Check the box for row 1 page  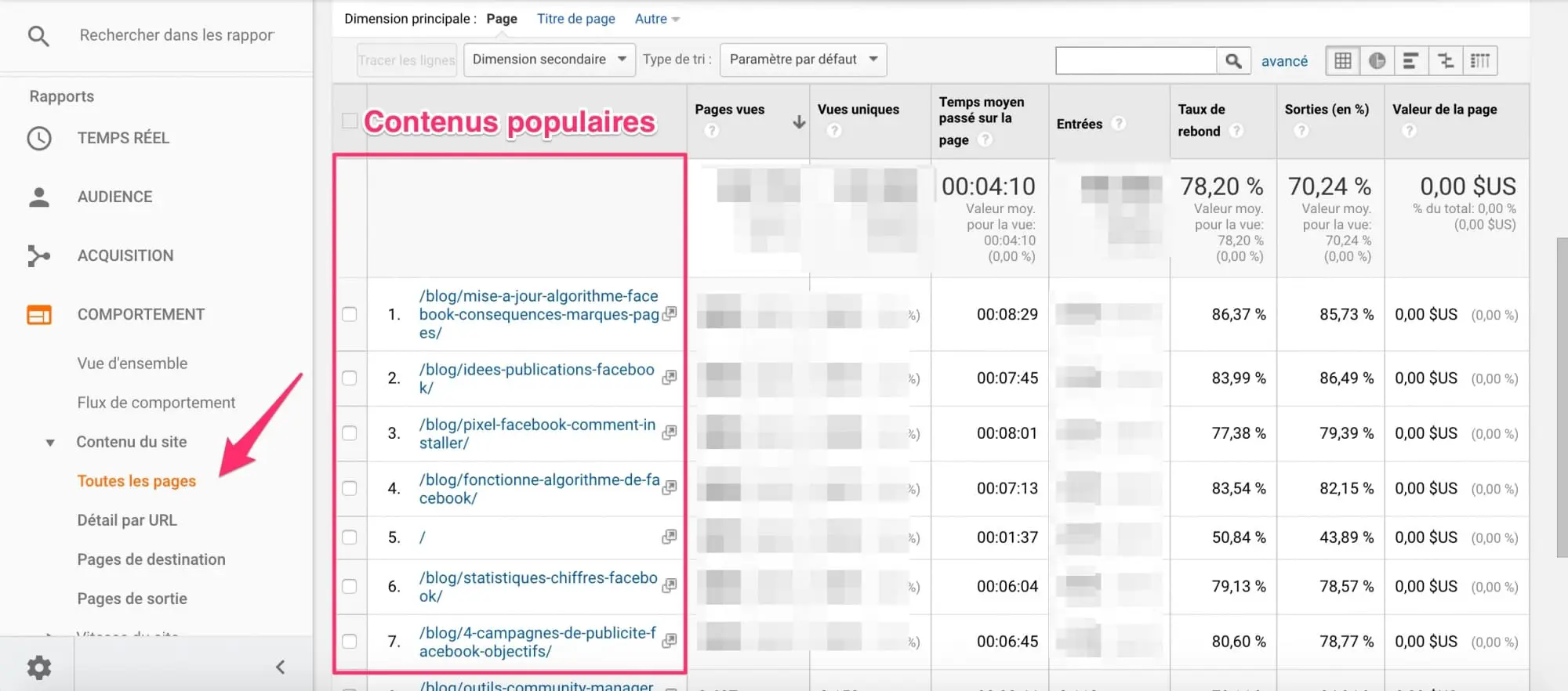(x=350, y=314)
